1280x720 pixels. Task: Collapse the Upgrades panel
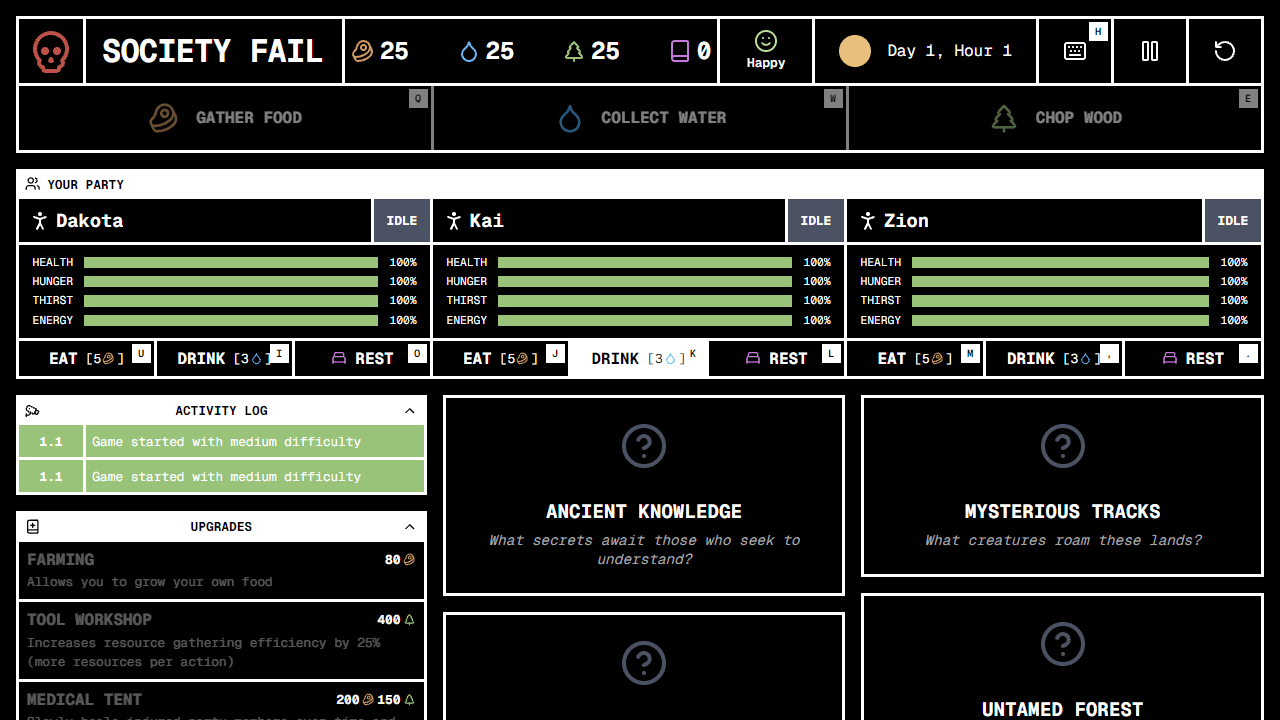pyautogui.click(x=409, y=527)
